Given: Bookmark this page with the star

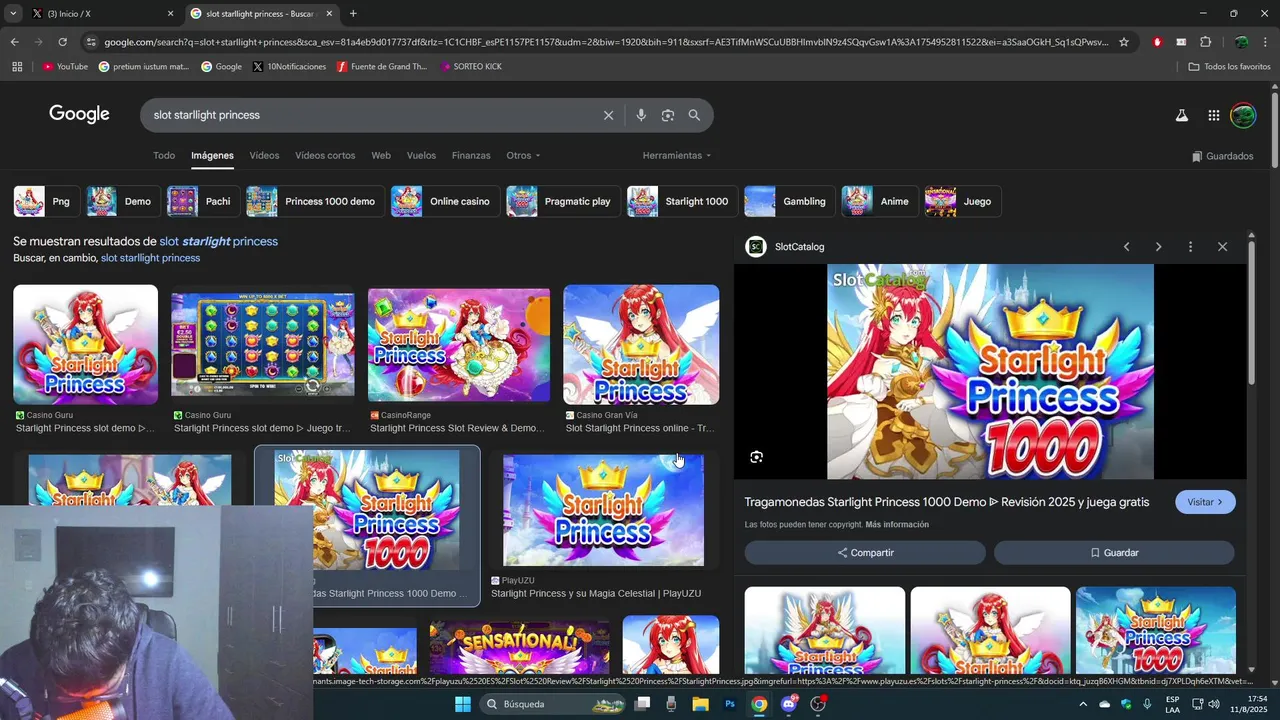Looking at the screenshot, I should 1124,42.
